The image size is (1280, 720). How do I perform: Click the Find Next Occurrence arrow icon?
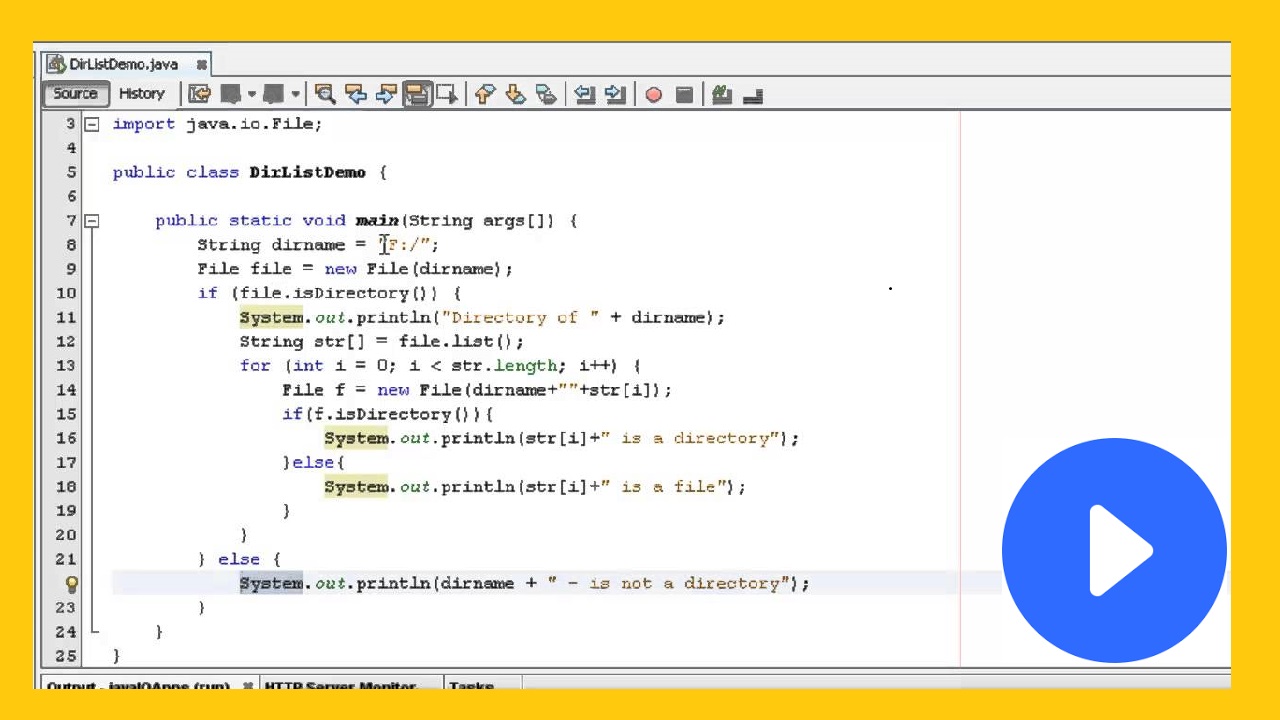[x=389, y=93]
